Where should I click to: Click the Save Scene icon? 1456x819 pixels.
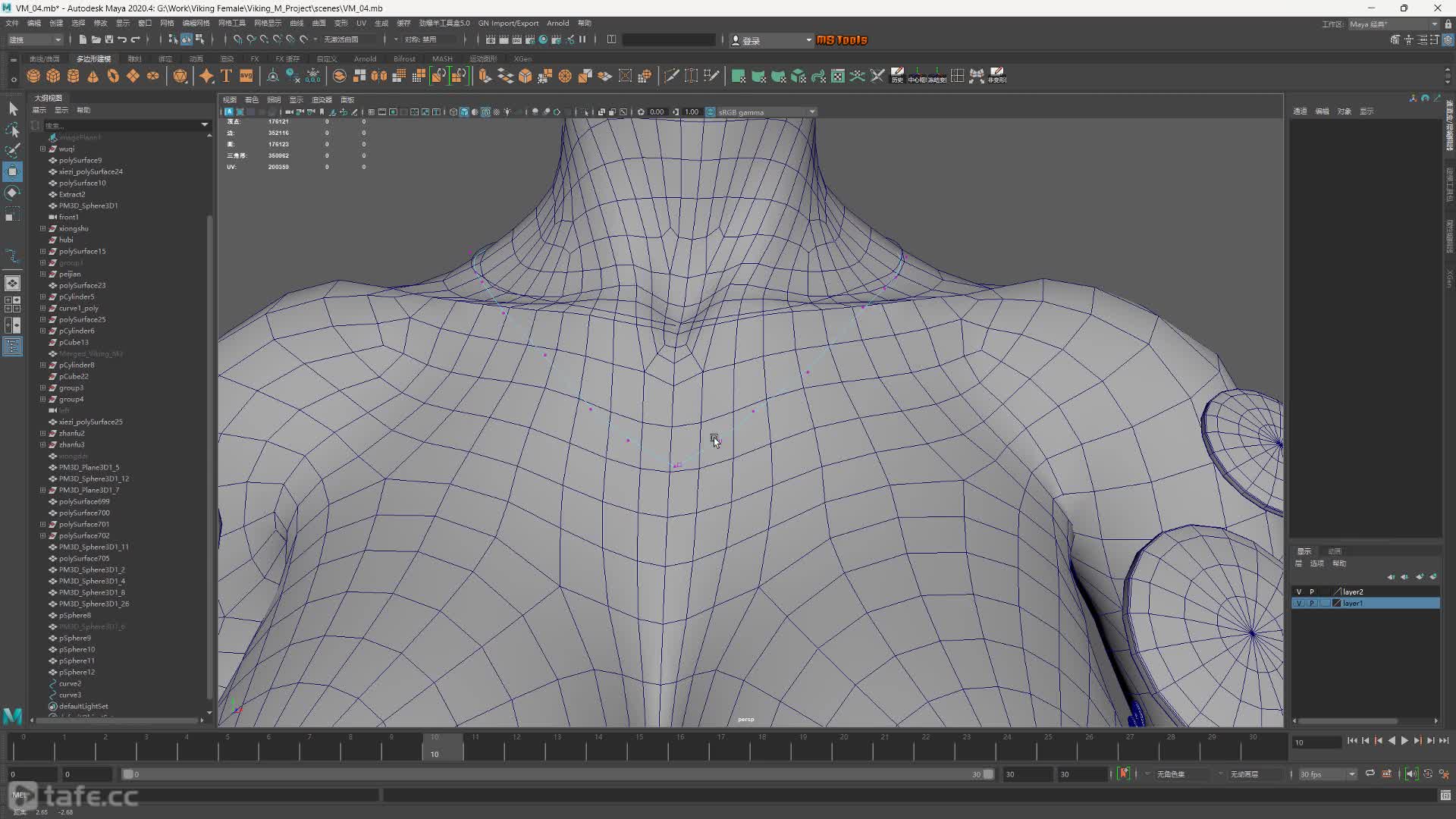108,39
